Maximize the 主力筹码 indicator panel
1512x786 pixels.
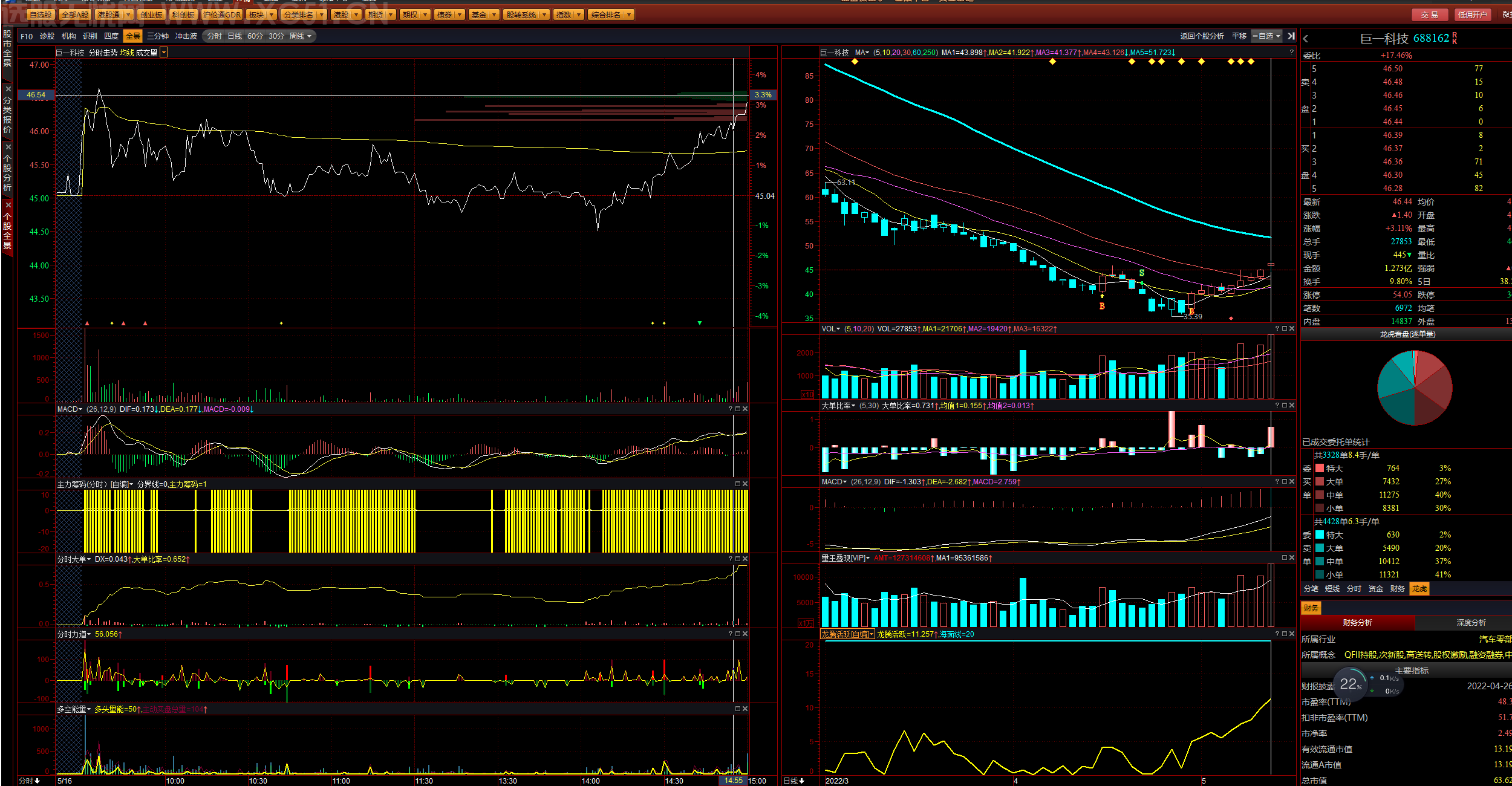pos(738,484)
